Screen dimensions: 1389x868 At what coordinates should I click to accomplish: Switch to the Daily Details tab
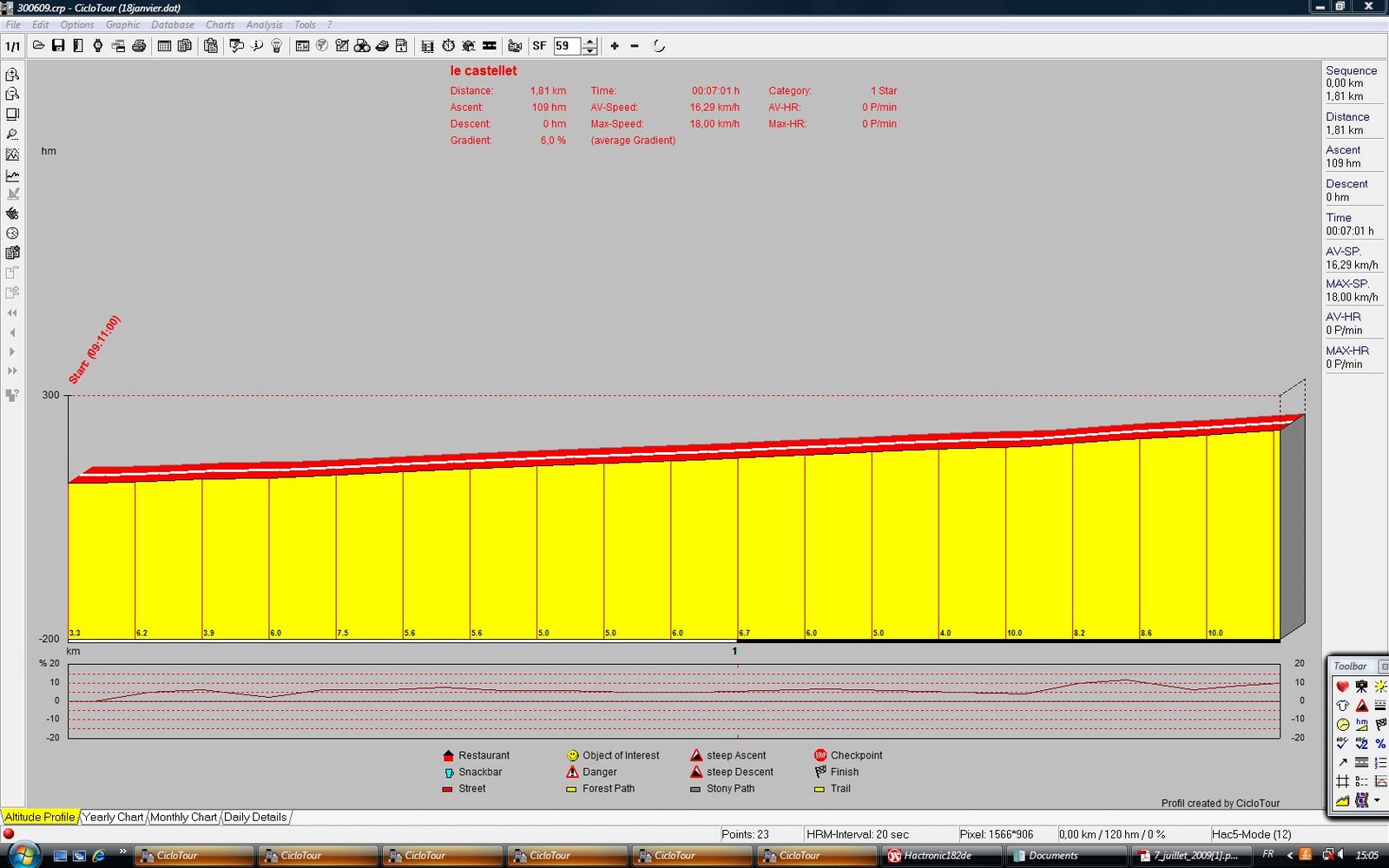255,817
